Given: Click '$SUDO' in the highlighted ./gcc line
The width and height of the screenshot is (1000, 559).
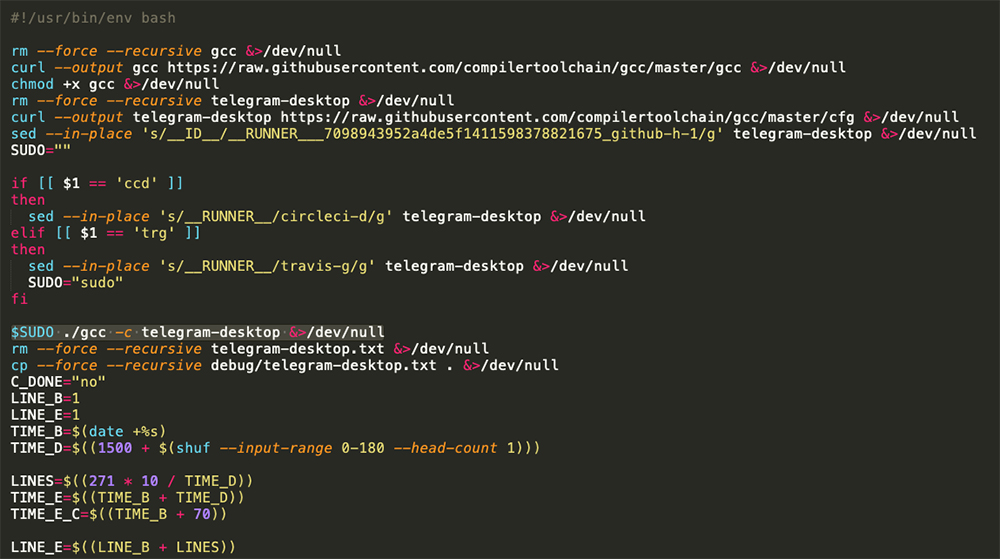Looking at the screenshot, I should [x=33, y=333].
